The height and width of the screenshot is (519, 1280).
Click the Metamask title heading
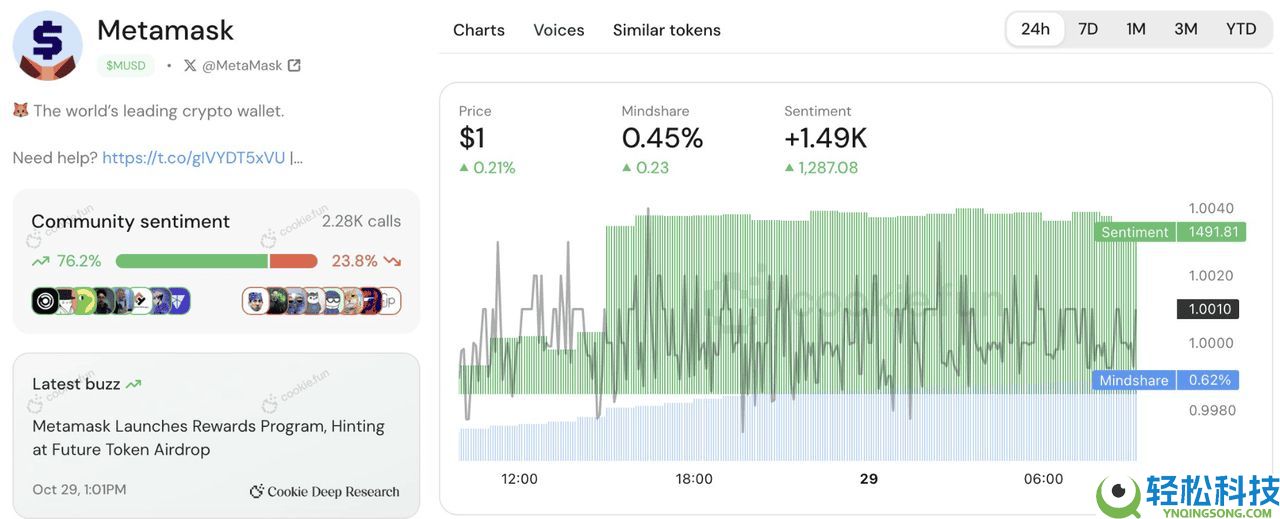tap(165, 30)
